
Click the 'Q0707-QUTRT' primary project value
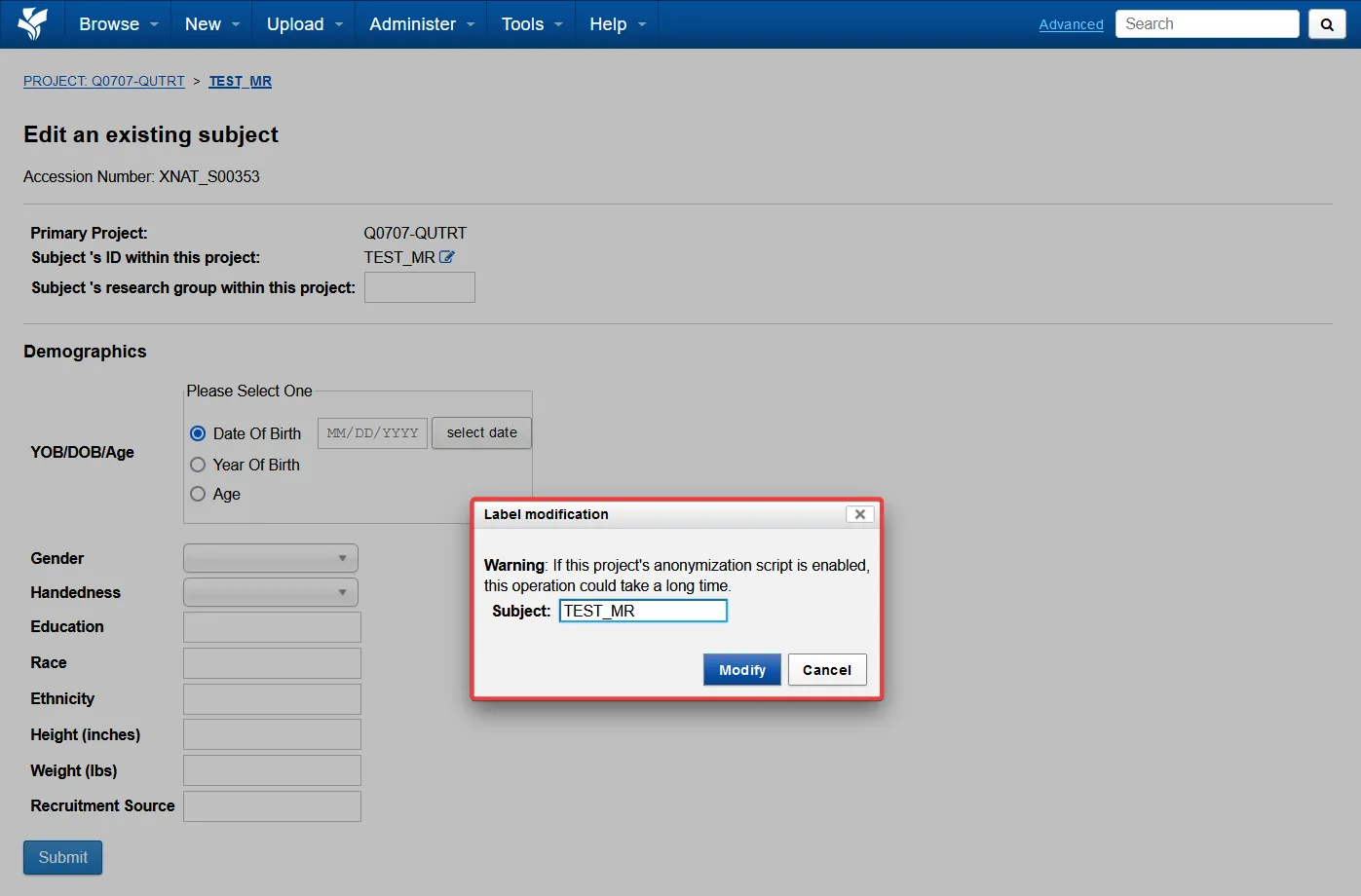[x=415, y=233]
